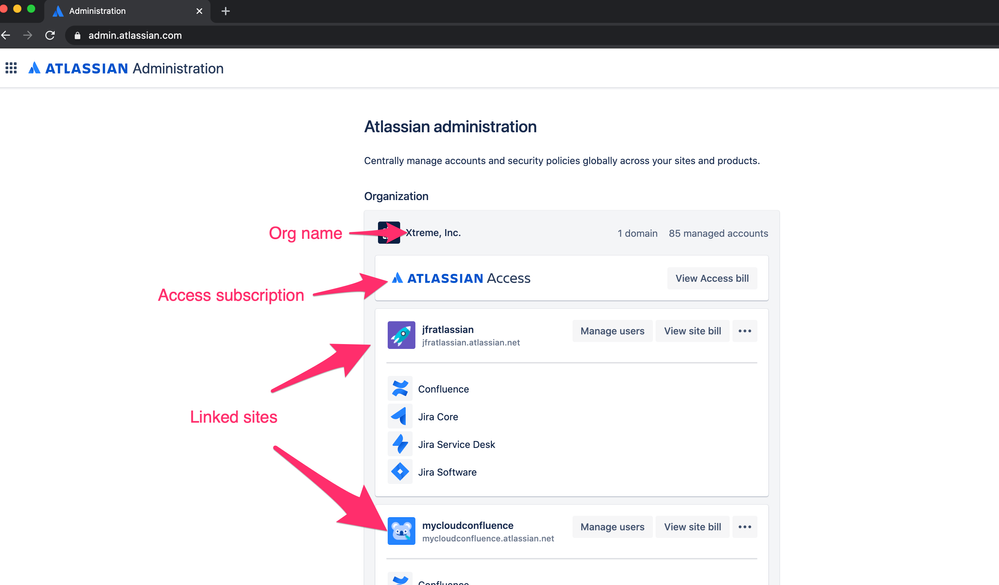The width and height of the screenshot is (999, 585).
Task: Open View Access bill
Action: (x=712, y=278)
